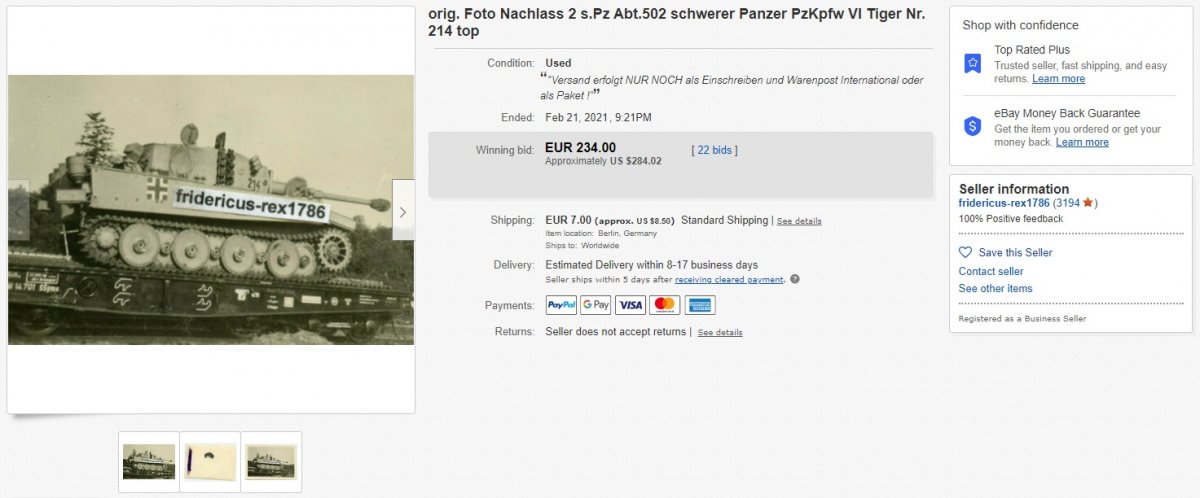Select the photo backside thumbnail

210,462
